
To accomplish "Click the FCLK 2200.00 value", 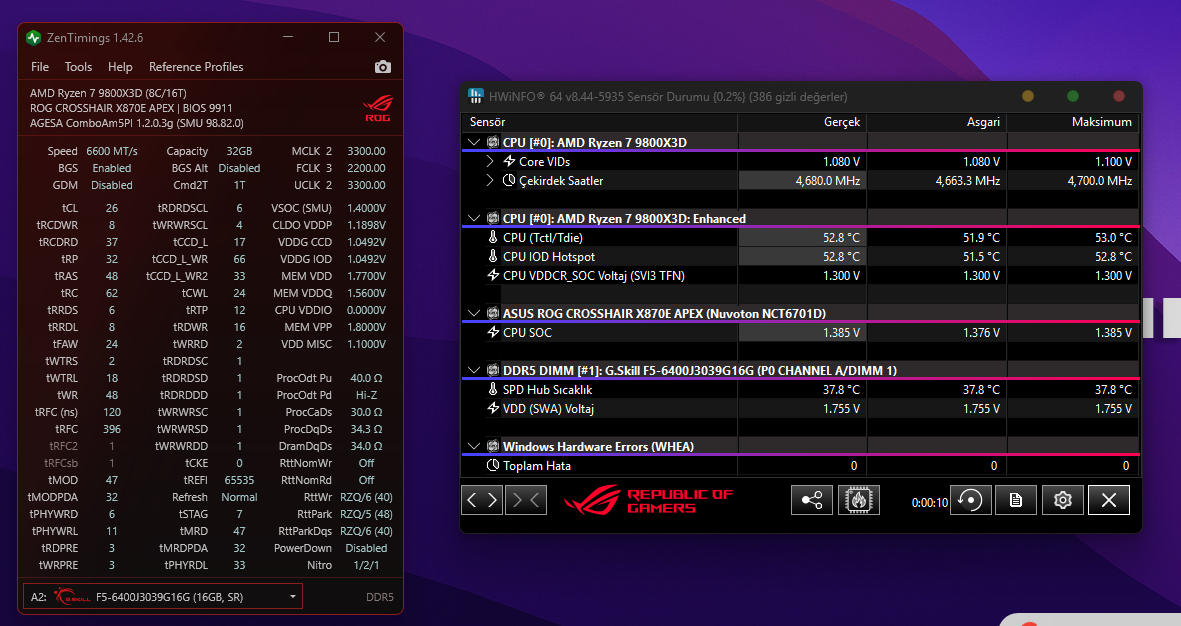I will [x=366, y=168].
